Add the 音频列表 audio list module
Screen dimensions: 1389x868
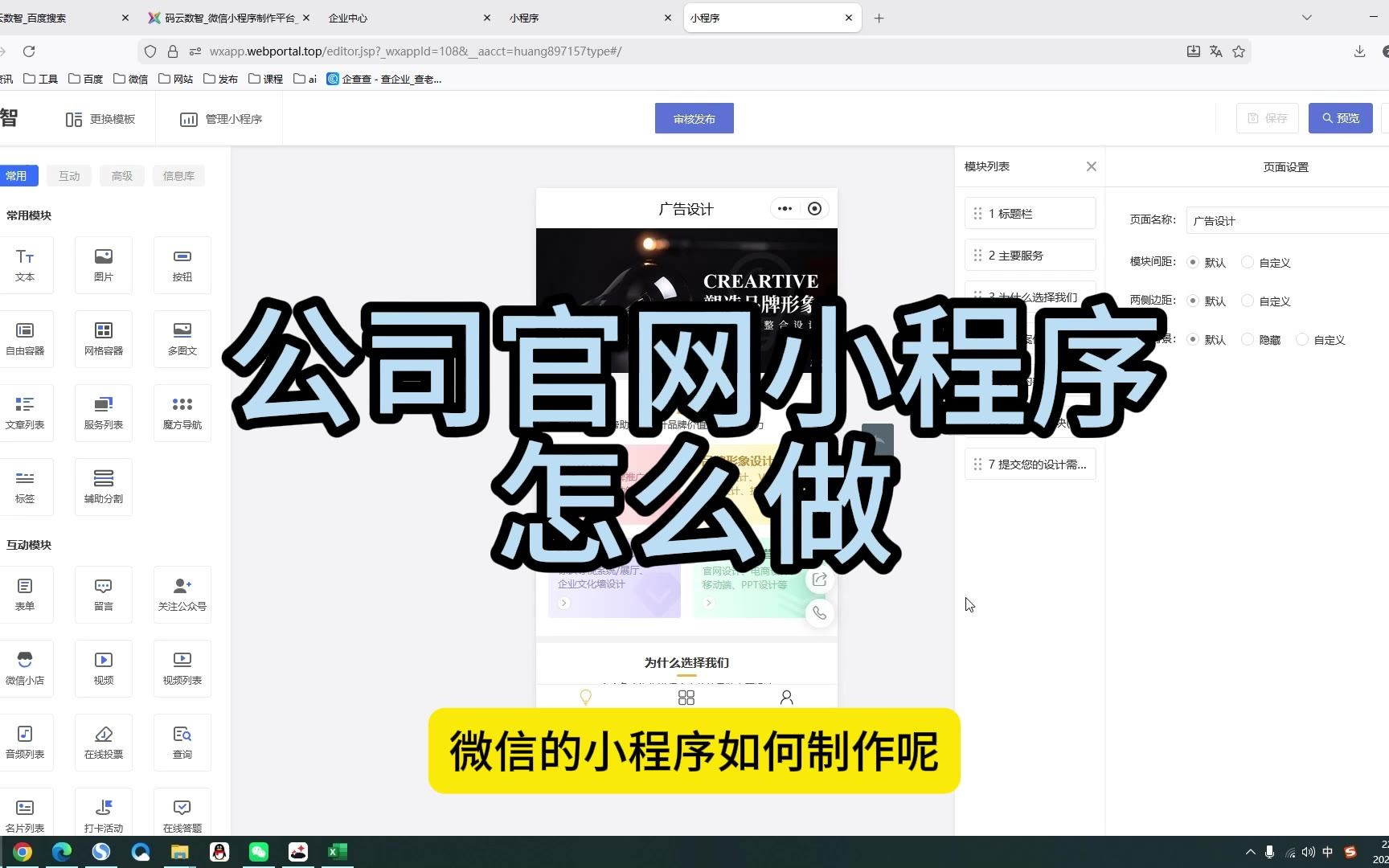point(25,743)
